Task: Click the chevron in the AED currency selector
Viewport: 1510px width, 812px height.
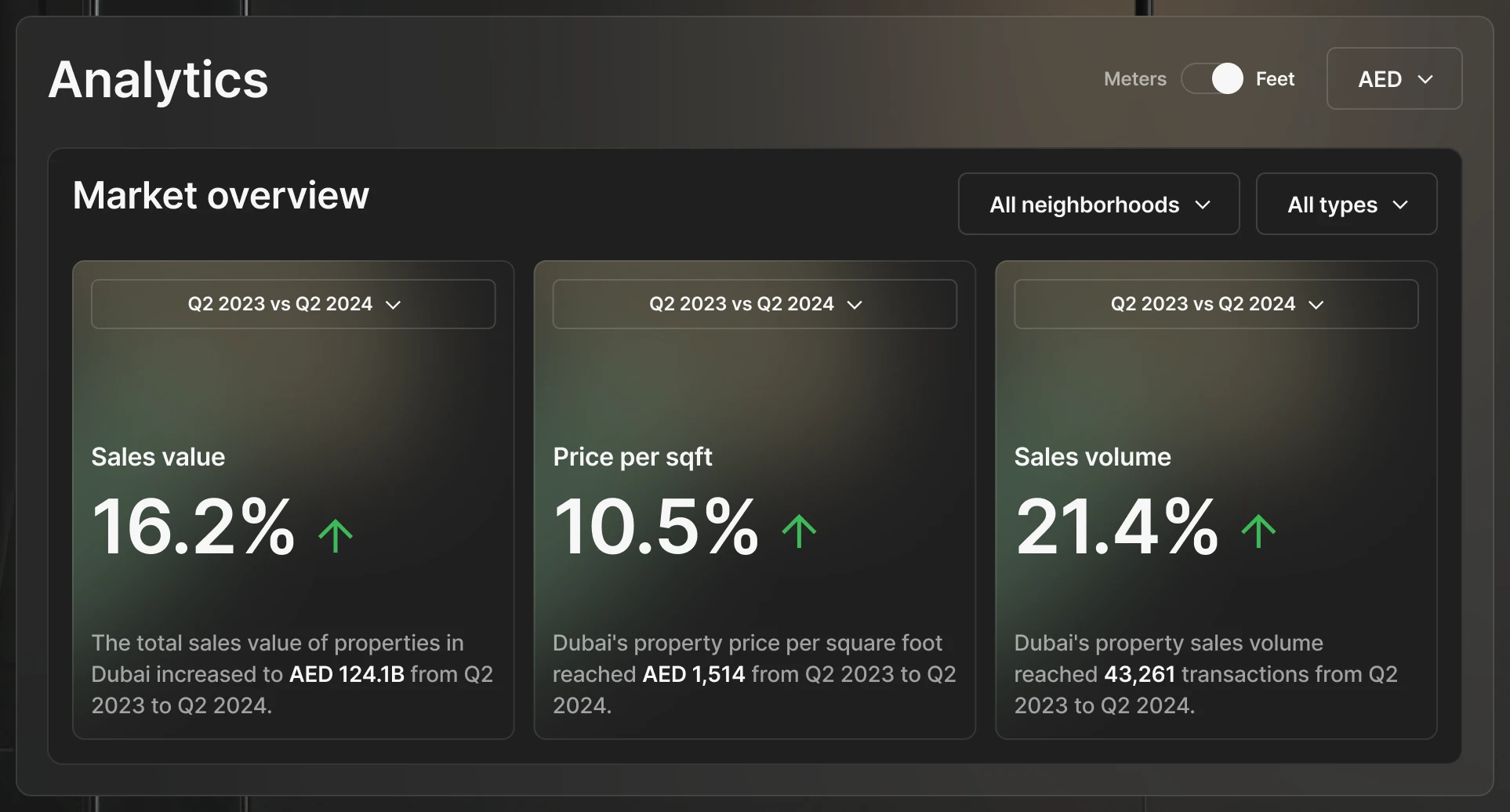Action: coord(1425,79)
